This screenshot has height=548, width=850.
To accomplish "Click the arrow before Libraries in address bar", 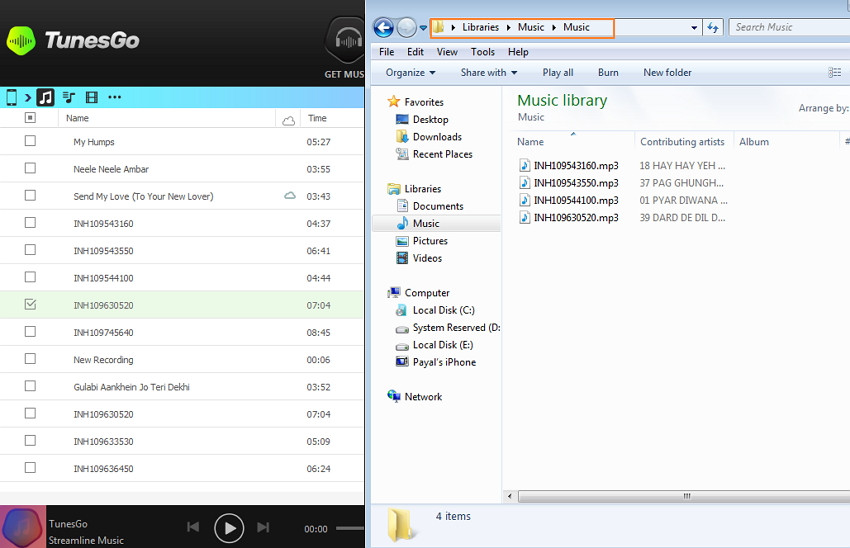I will point(453,28).
